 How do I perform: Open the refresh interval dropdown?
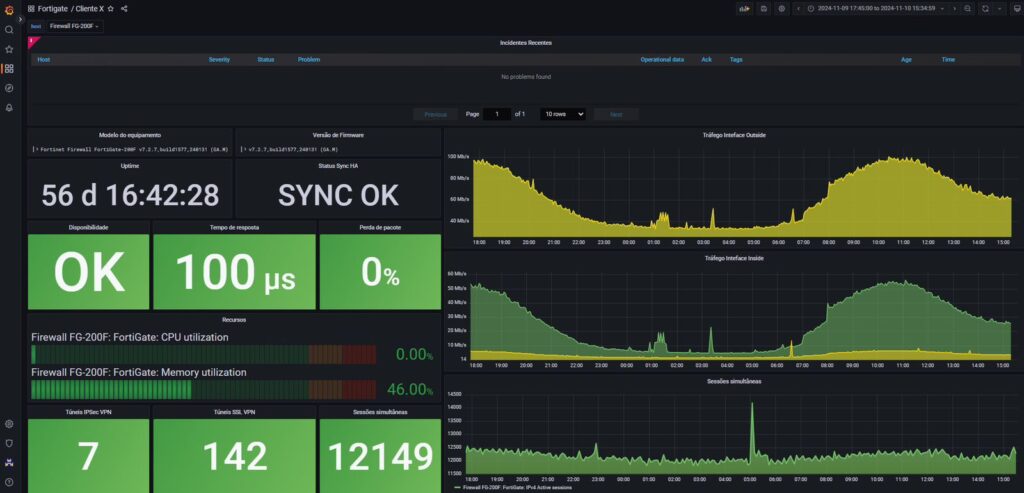[x=999, y=8]
